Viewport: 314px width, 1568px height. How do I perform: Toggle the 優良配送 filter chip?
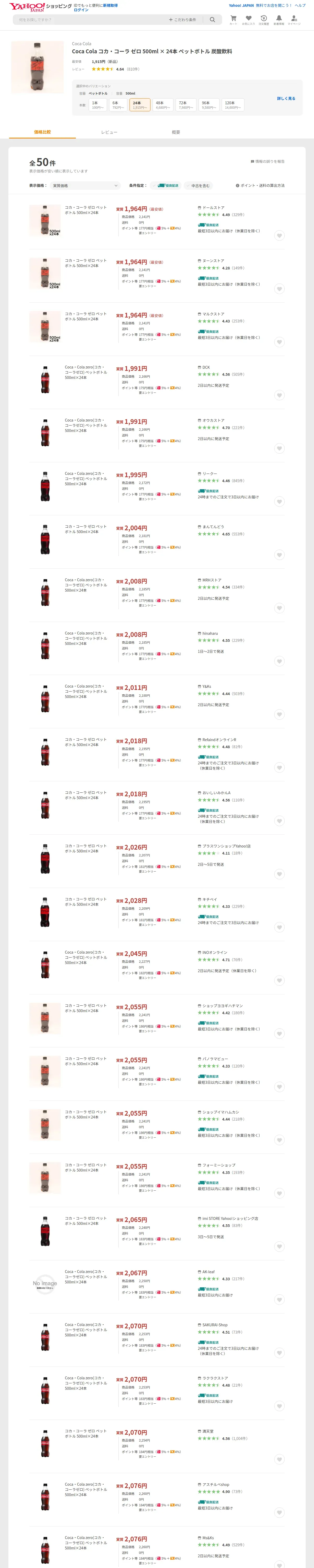169,186
